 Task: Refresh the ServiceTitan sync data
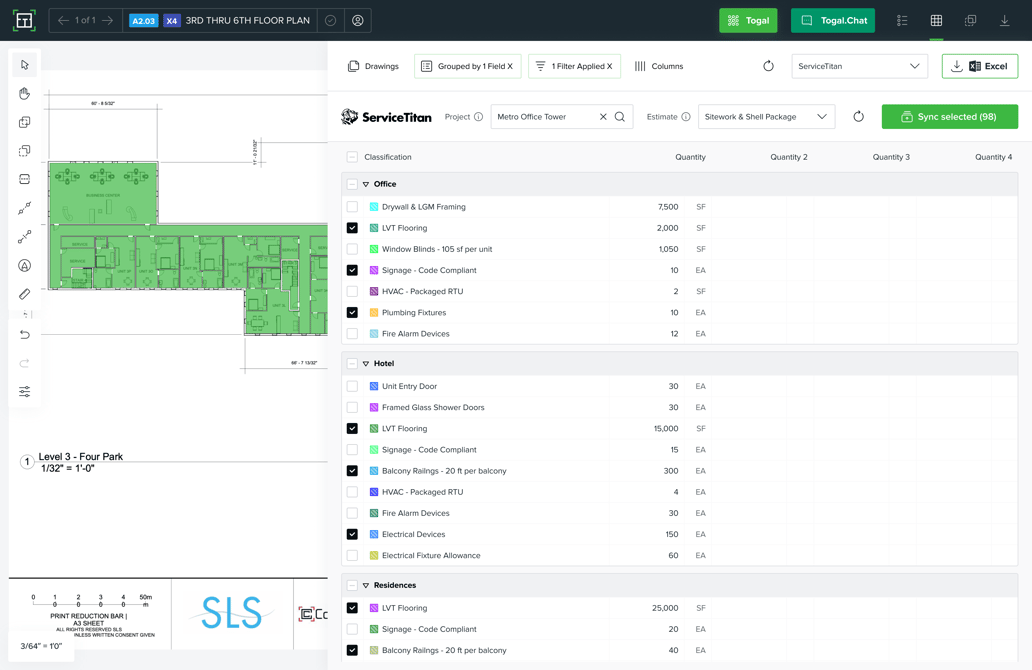pos(858,116)
